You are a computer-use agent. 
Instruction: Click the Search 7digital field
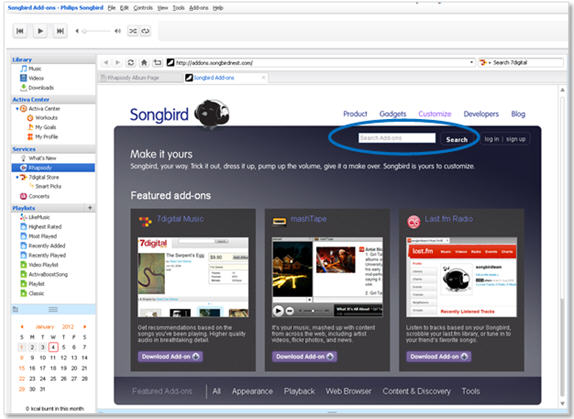pos(527,63)
